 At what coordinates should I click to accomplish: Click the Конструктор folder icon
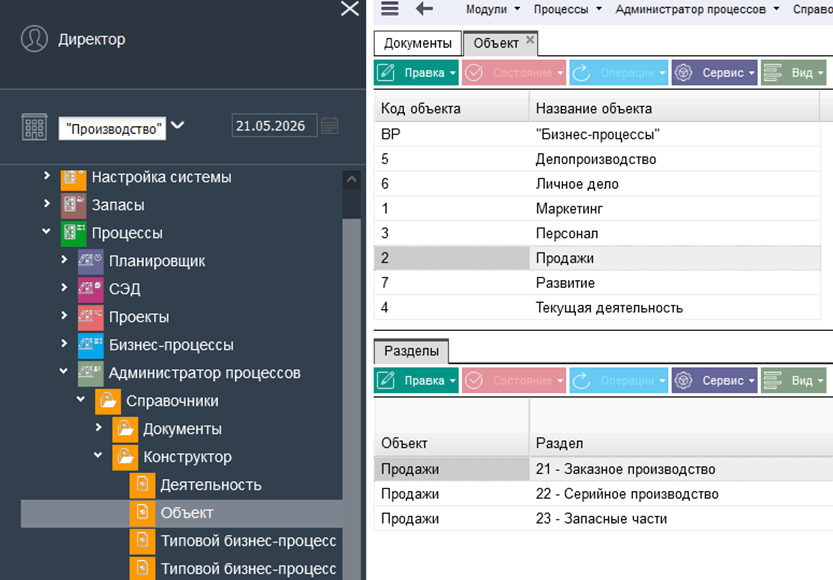[x=125, y=457]
